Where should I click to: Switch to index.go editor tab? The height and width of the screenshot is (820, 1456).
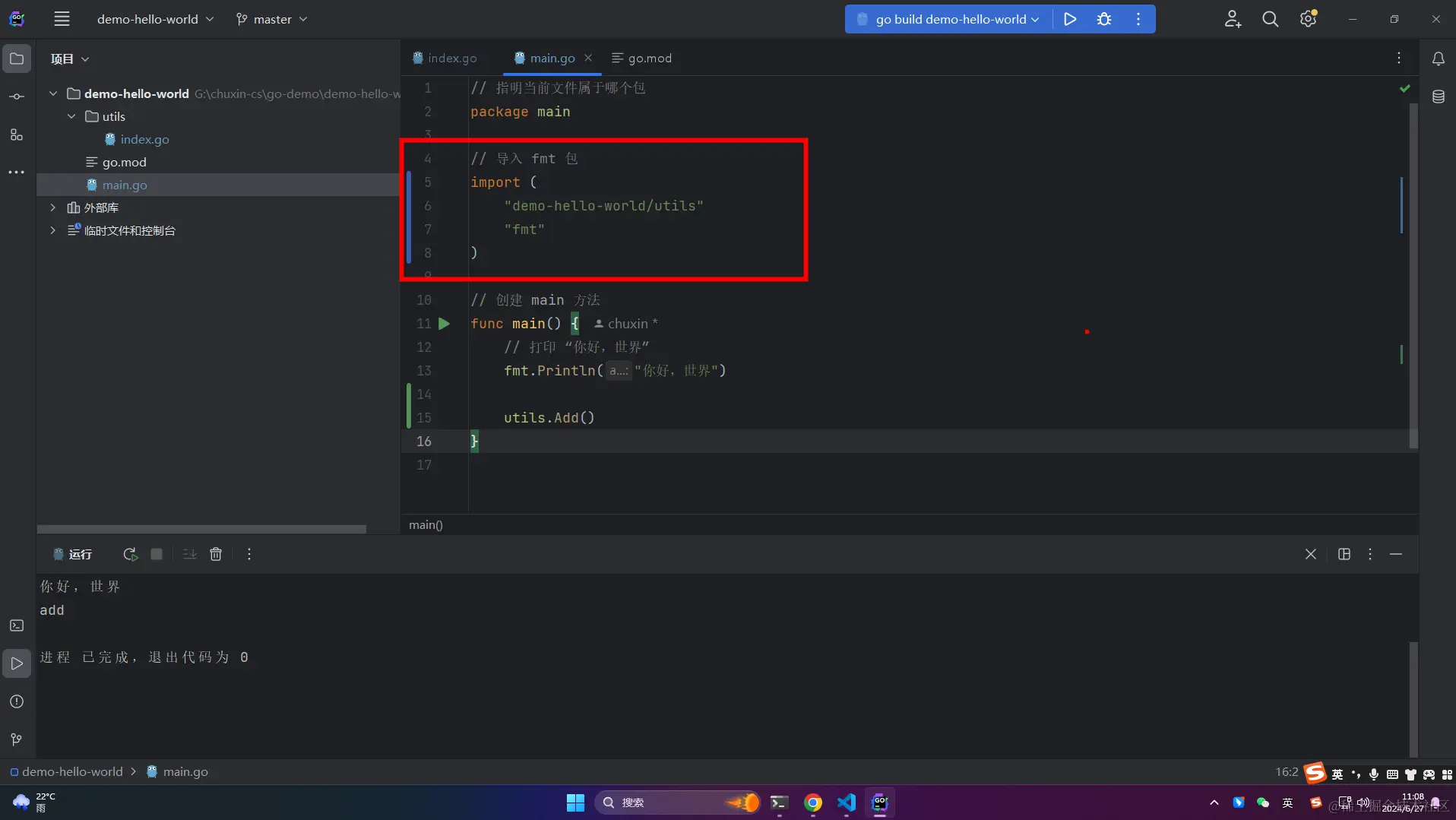coord(445,58)
